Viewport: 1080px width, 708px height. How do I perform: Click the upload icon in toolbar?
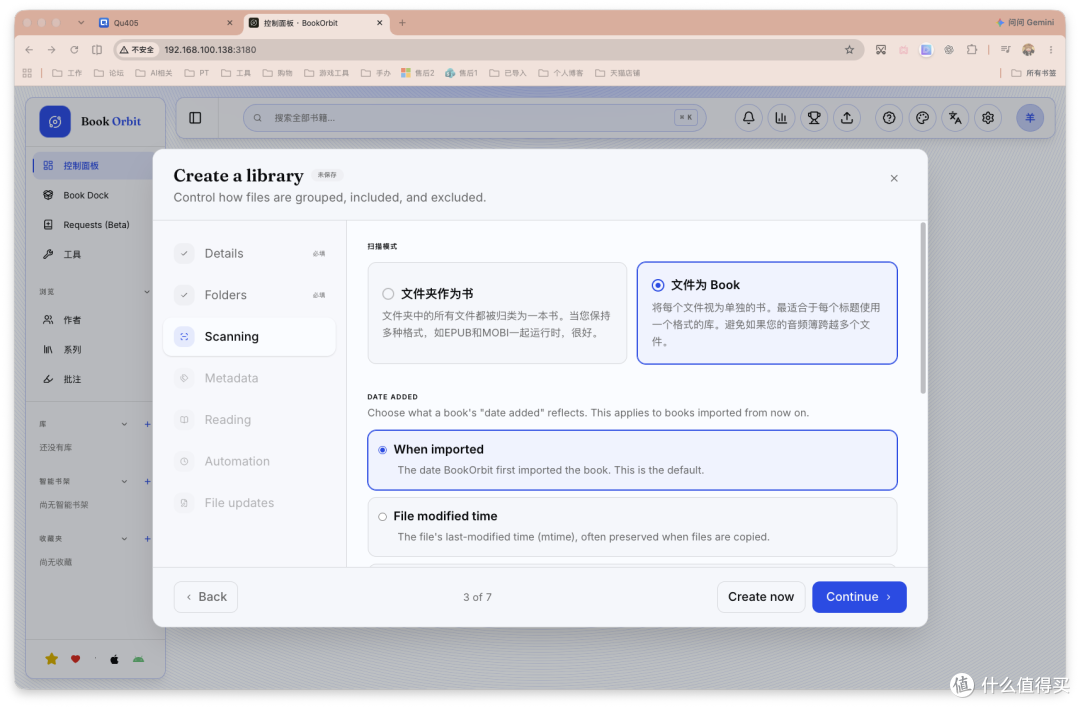(847, 118)
